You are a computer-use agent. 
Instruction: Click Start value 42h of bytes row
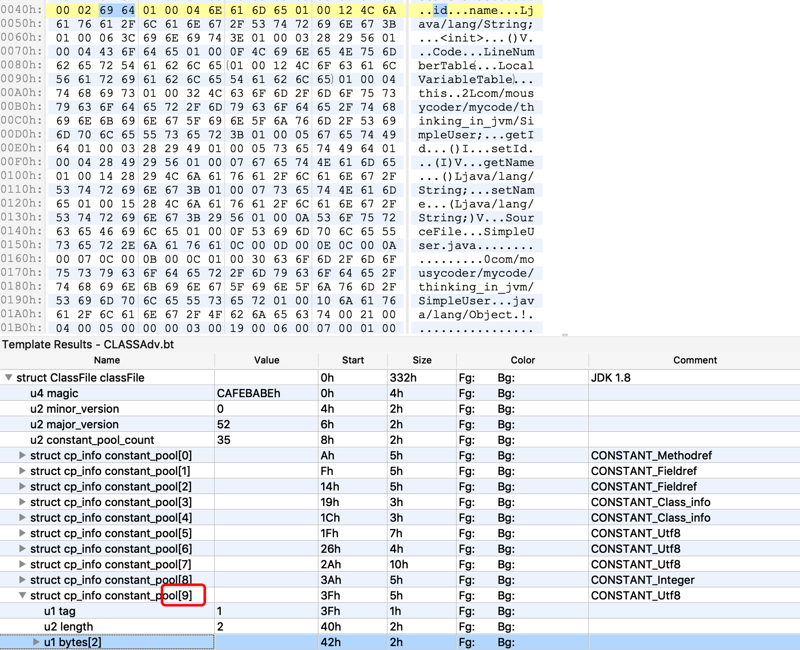(x=330, y=642)
